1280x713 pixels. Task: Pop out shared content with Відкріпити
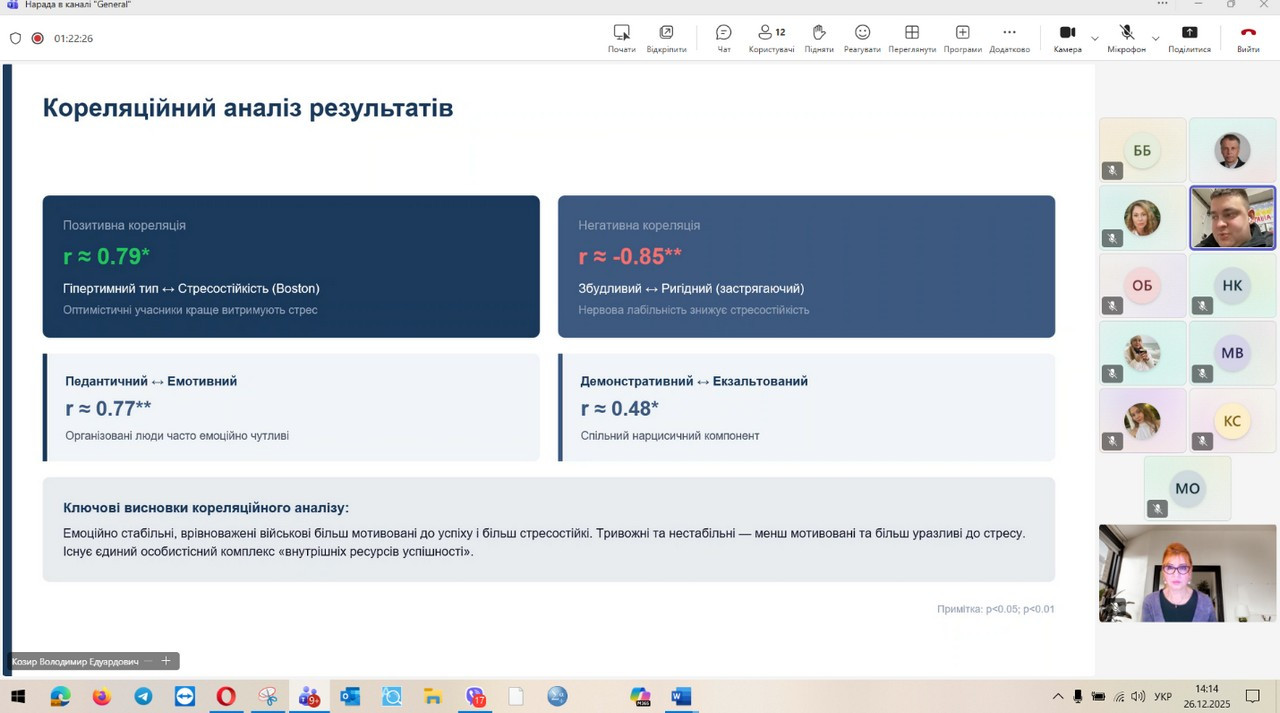[x=666, y=38]
